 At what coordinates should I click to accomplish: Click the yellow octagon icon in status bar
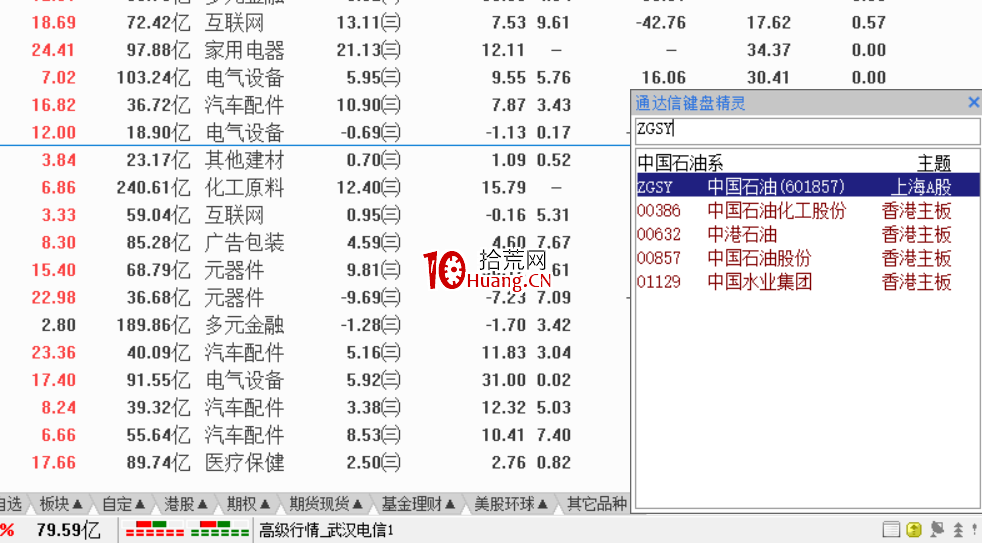coord(914,530)
